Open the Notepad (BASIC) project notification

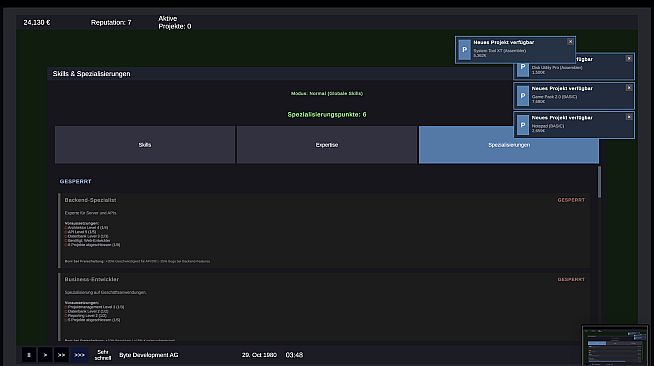click(x=574, y=125)
